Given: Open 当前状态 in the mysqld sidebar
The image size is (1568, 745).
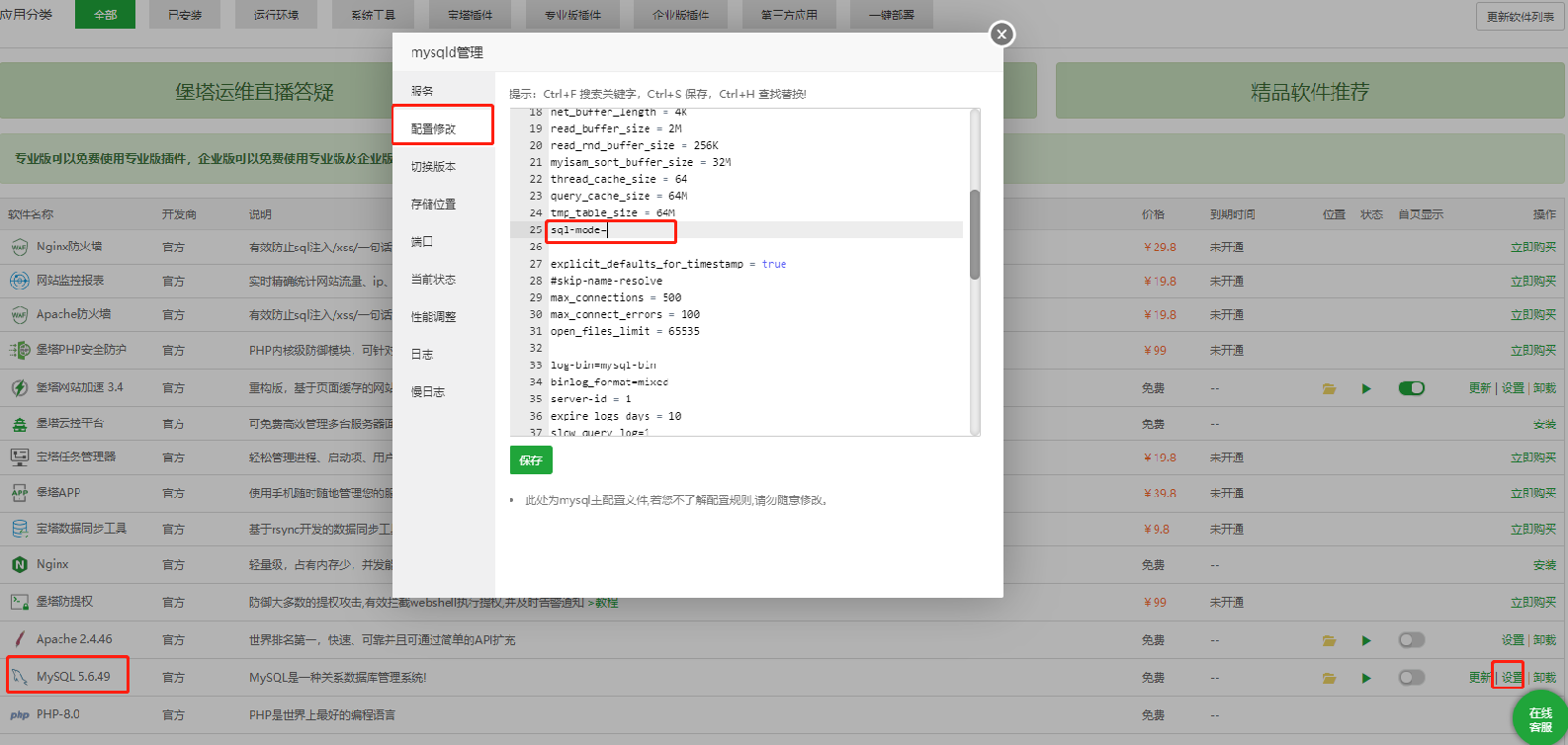Looking at the screenshot, I should pos(433,280).
